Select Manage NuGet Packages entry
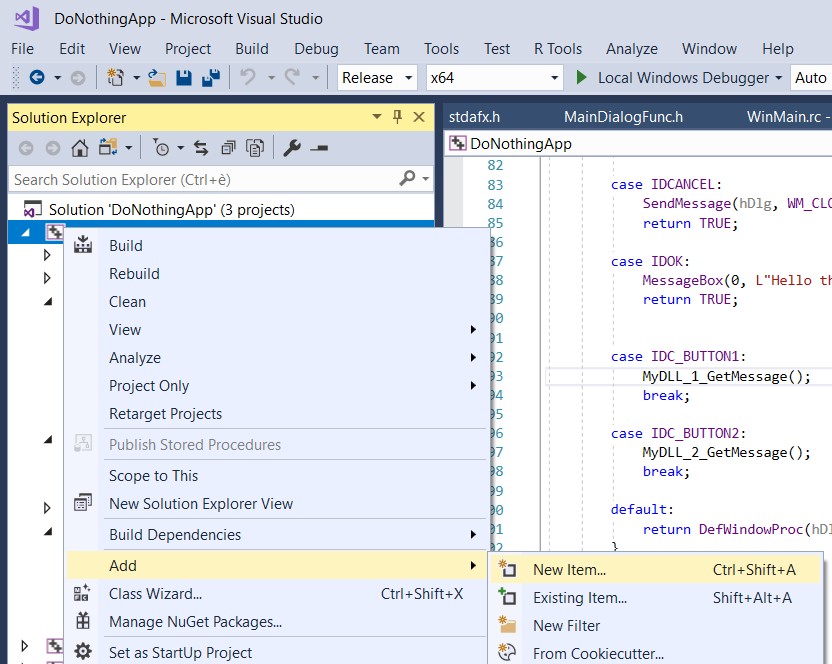This screenshot has width=832, height=664. coord(276,622)
